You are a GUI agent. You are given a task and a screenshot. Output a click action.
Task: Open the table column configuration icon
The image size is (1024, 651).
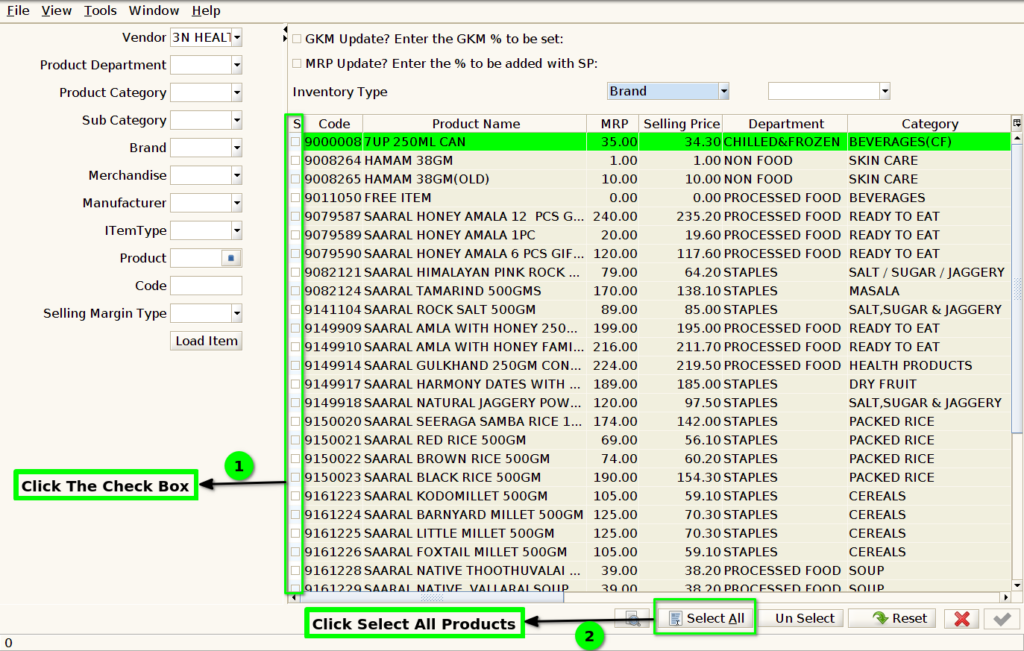tap(1017, 123)
